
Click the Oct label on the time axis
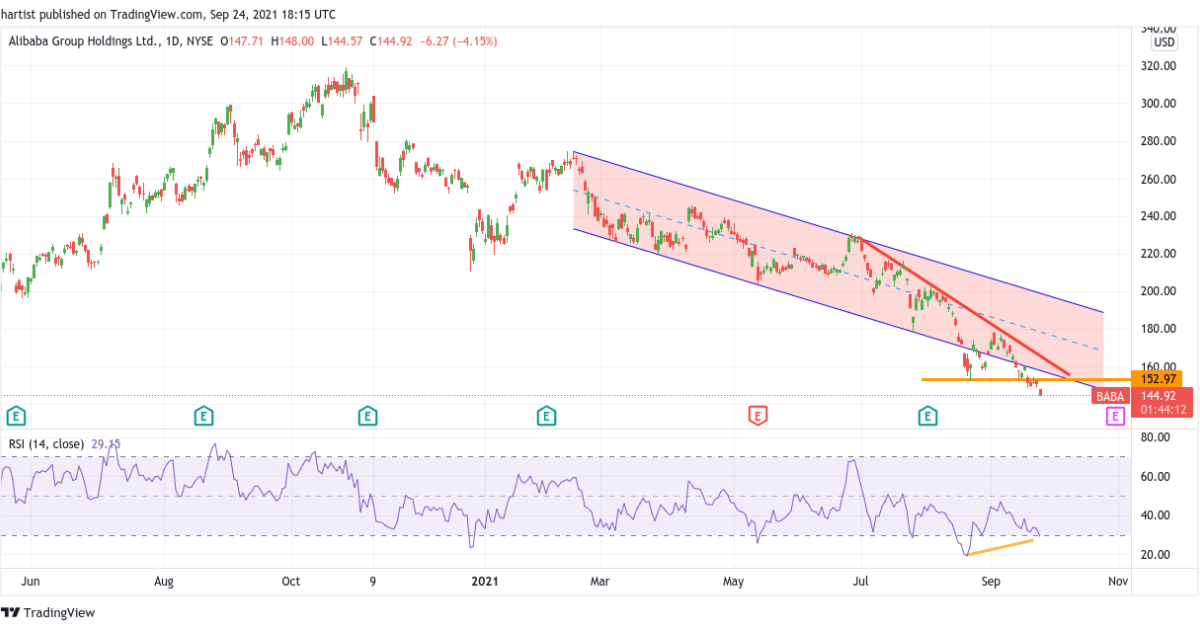point(291,581)
